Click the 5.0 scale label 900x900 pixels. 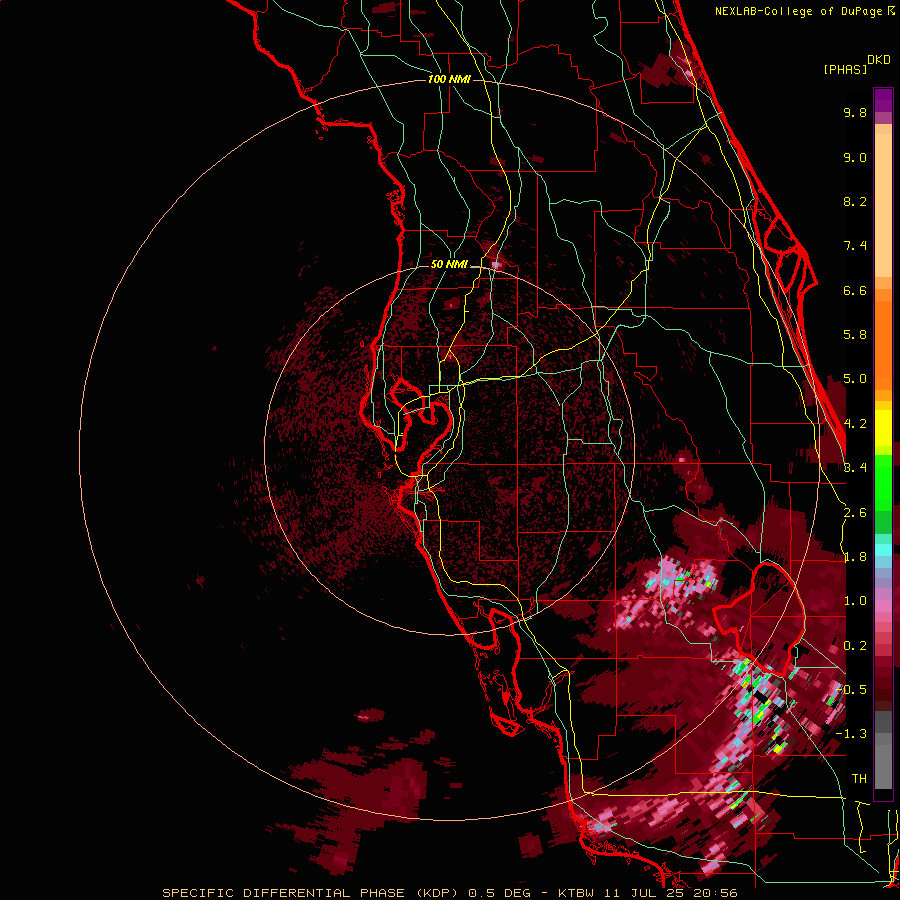(855, 379)
